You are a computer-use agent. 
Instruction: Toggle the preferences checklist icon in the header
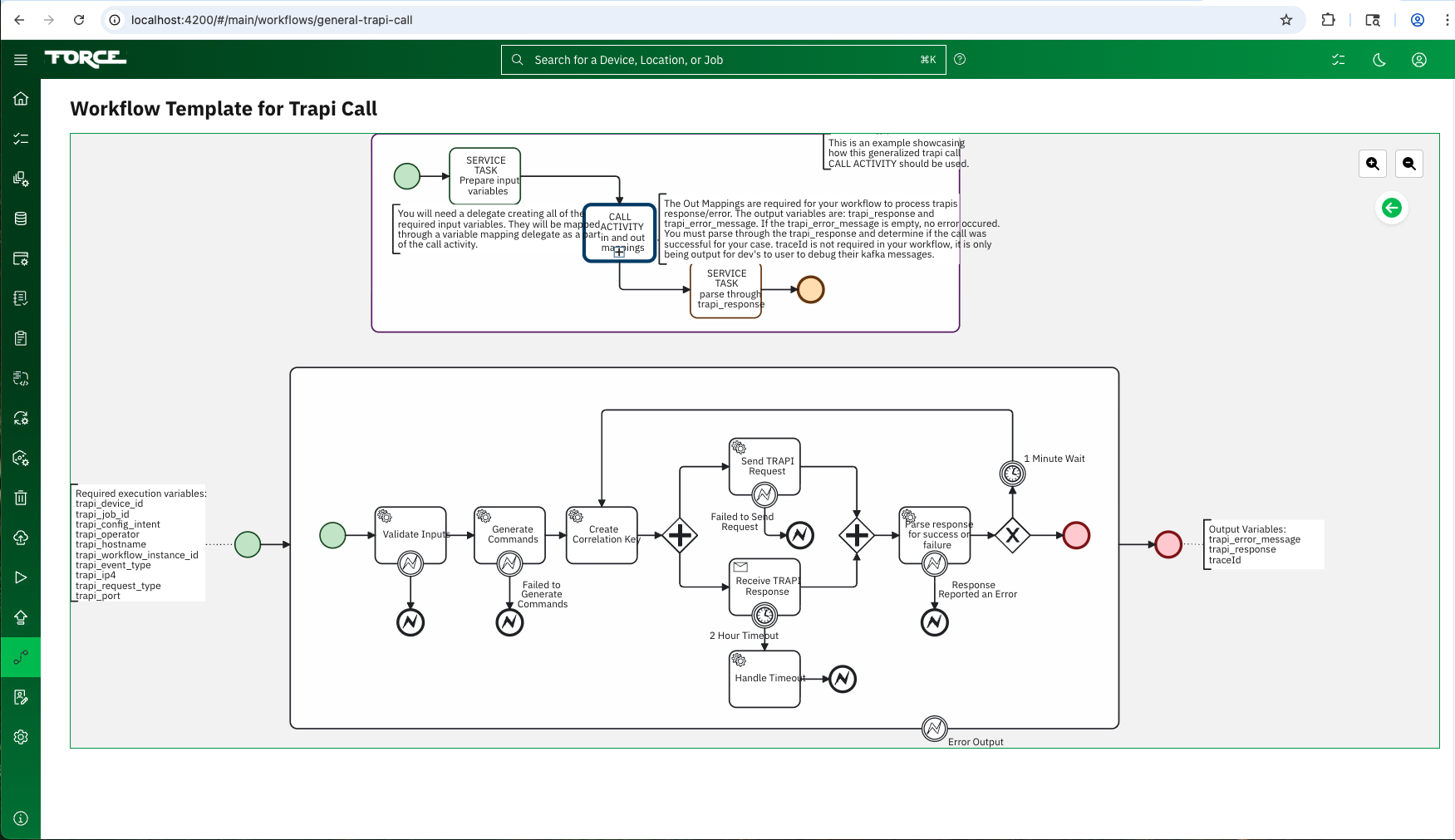pyautogui.click(x=1339, y=59)
